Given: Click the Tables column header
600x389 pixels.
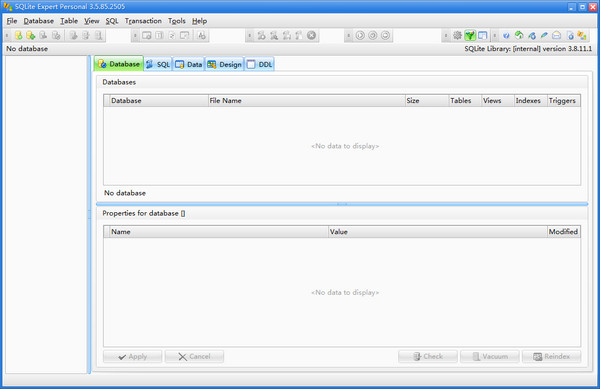Looking at the screenshot, I should point(465,101).
